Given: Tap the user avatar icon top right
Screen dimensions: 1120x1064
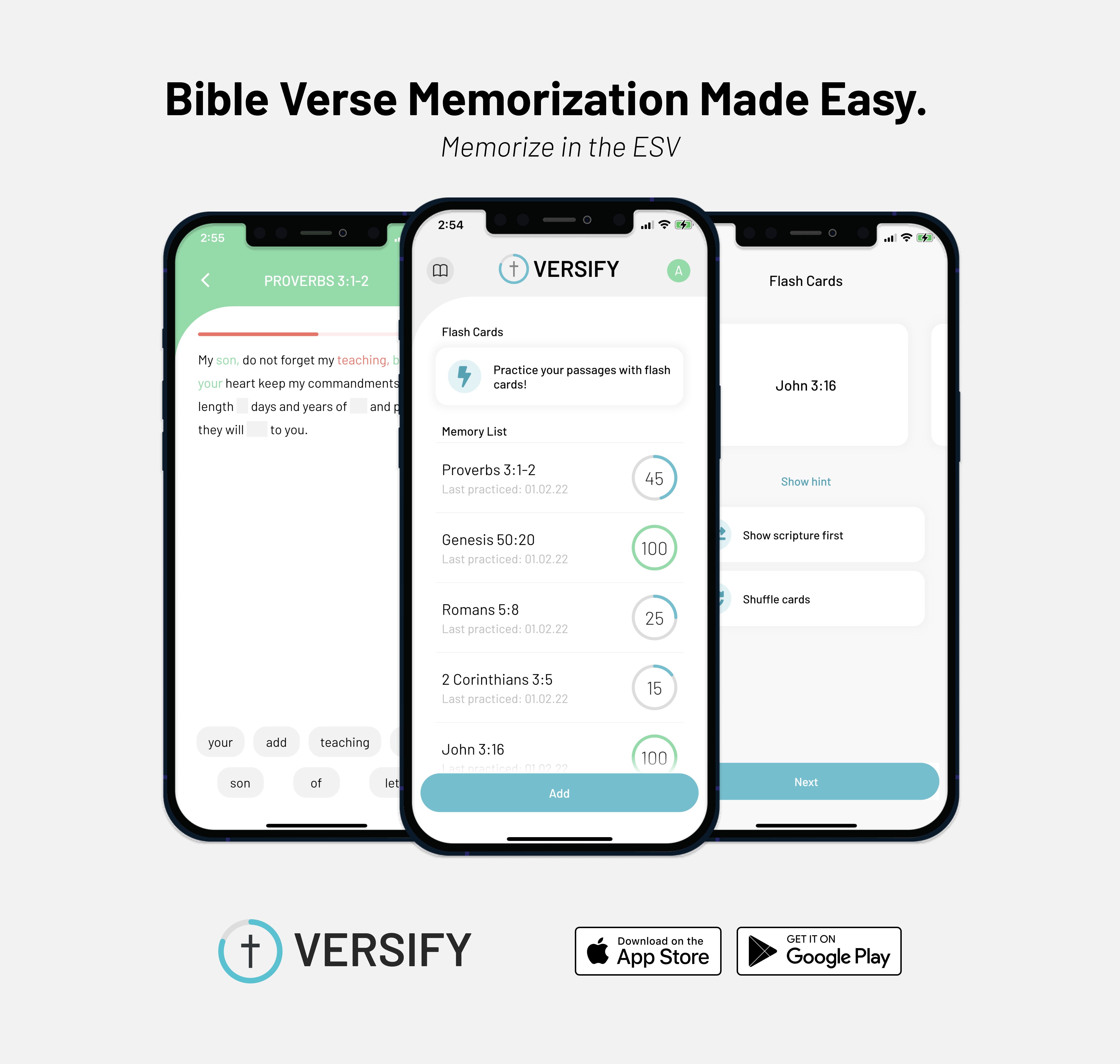Looking at the screenshot, I should tap(679, 272).
